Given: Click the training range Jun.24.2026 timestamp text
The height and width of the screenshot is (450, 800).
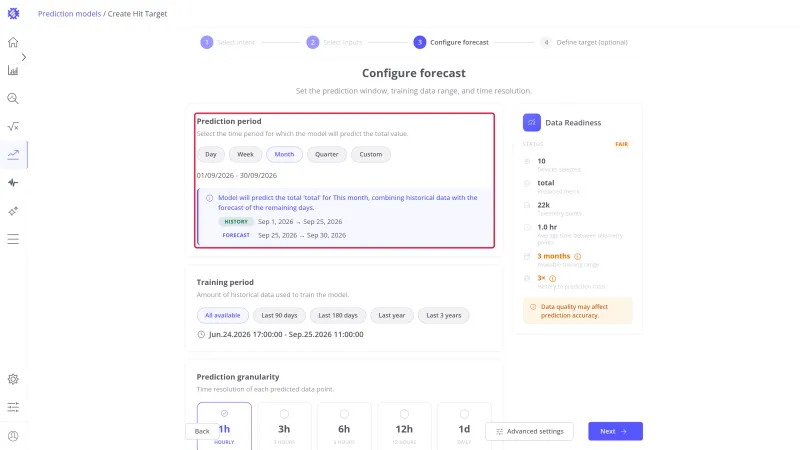Looking at the screenshot, I should click(286, 335).
